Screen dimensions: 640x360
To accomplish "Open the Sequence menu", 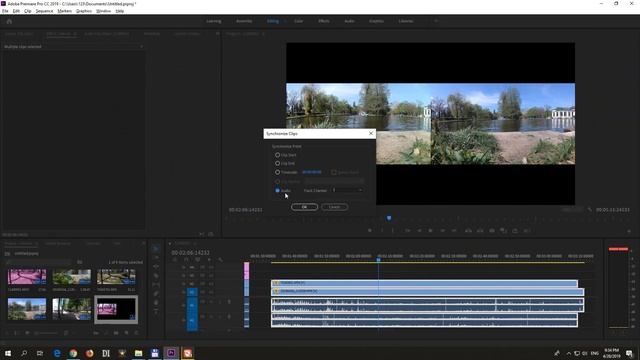I will click(x=44, y=11).
